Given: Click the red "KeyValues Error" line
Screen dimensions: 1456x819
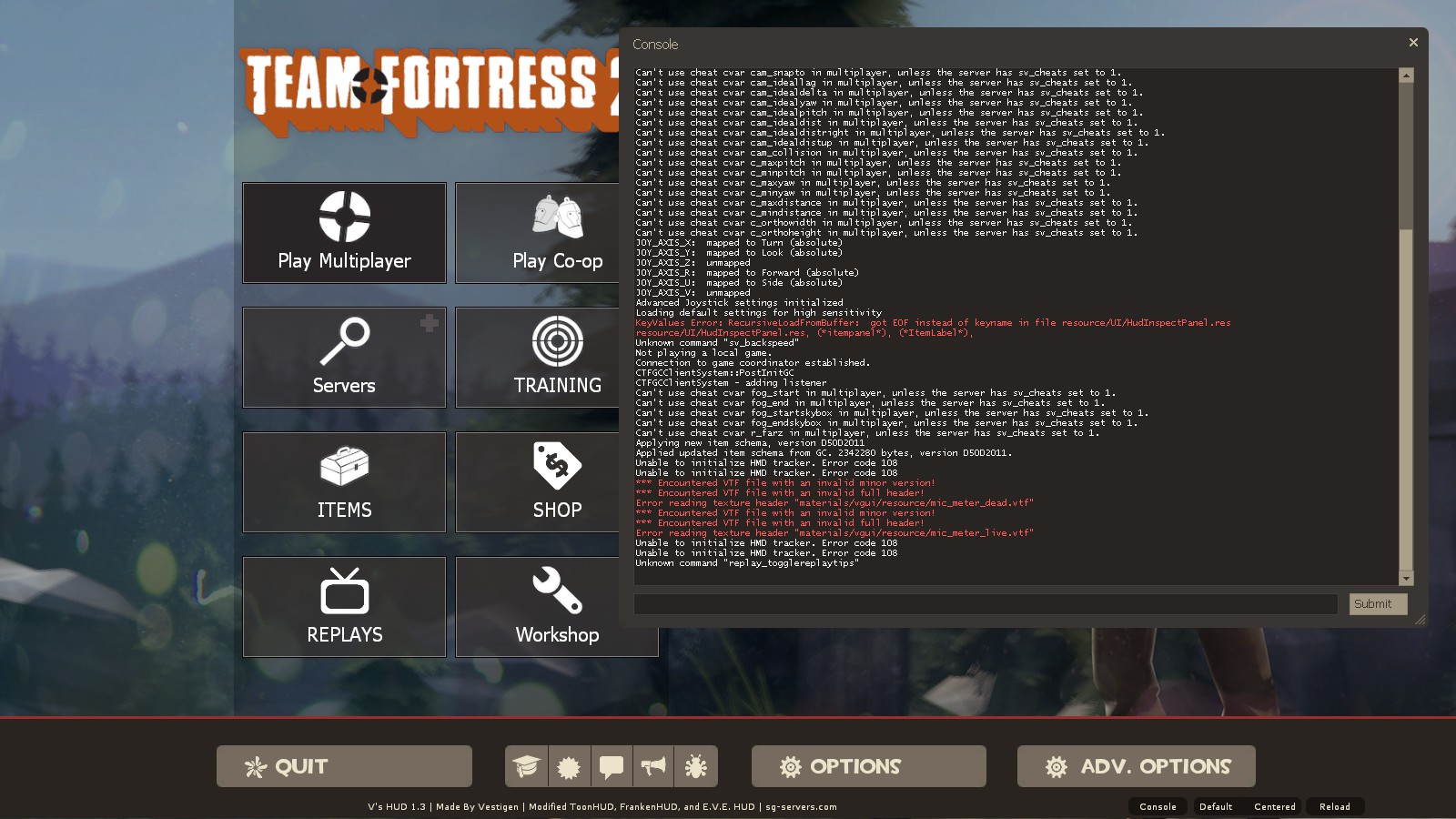Looking at the screenshot, I should click(x=933, y=323).
